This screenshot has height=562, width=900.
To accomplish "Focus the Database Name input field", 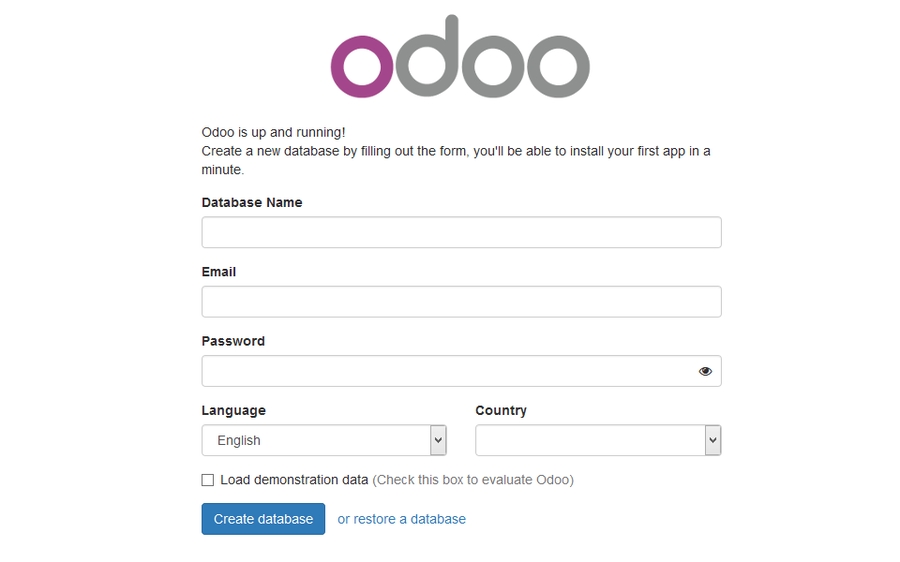I will [461, 232].
